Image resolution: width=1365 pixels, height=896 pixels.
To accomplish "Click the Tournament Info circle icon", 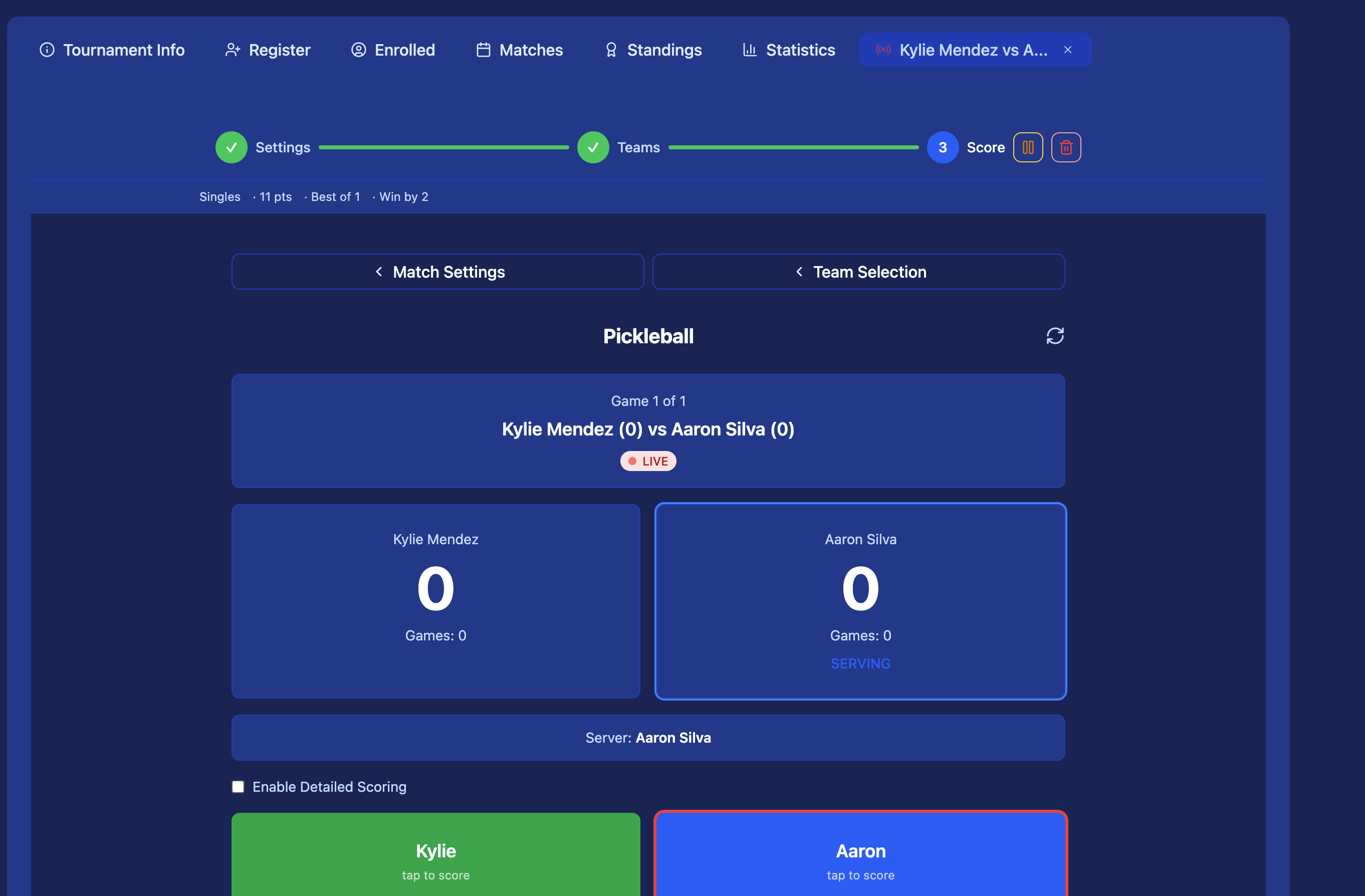I will click(47, 50).
